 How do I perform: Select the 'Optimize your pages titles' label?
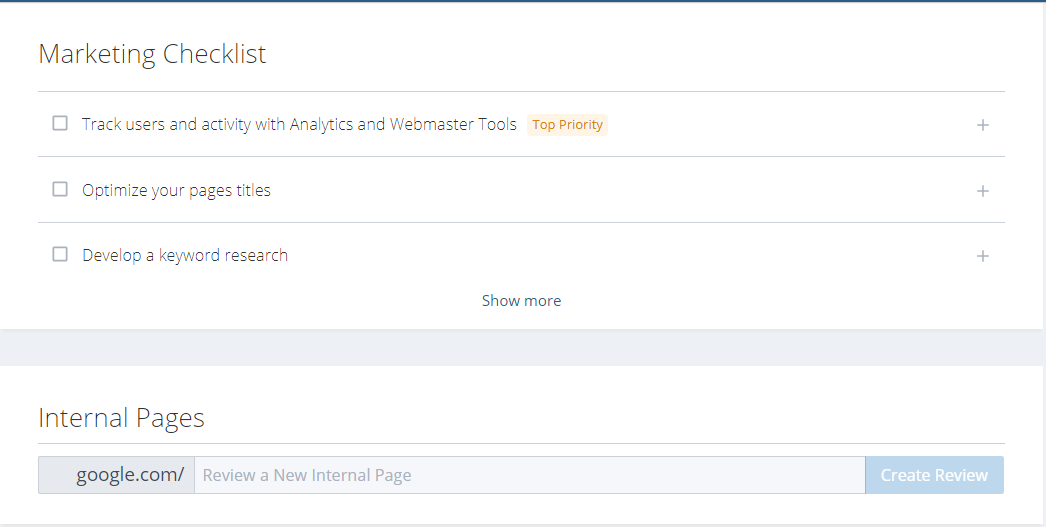(x=176, y=190)
